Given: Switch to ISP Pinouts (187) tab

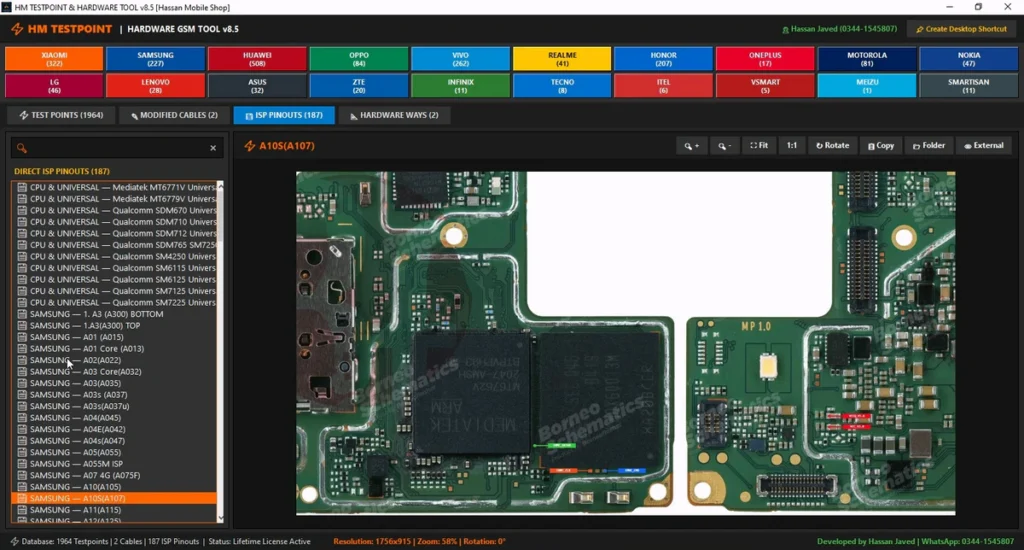Looking at the screenshot, I should click(284, 115).
